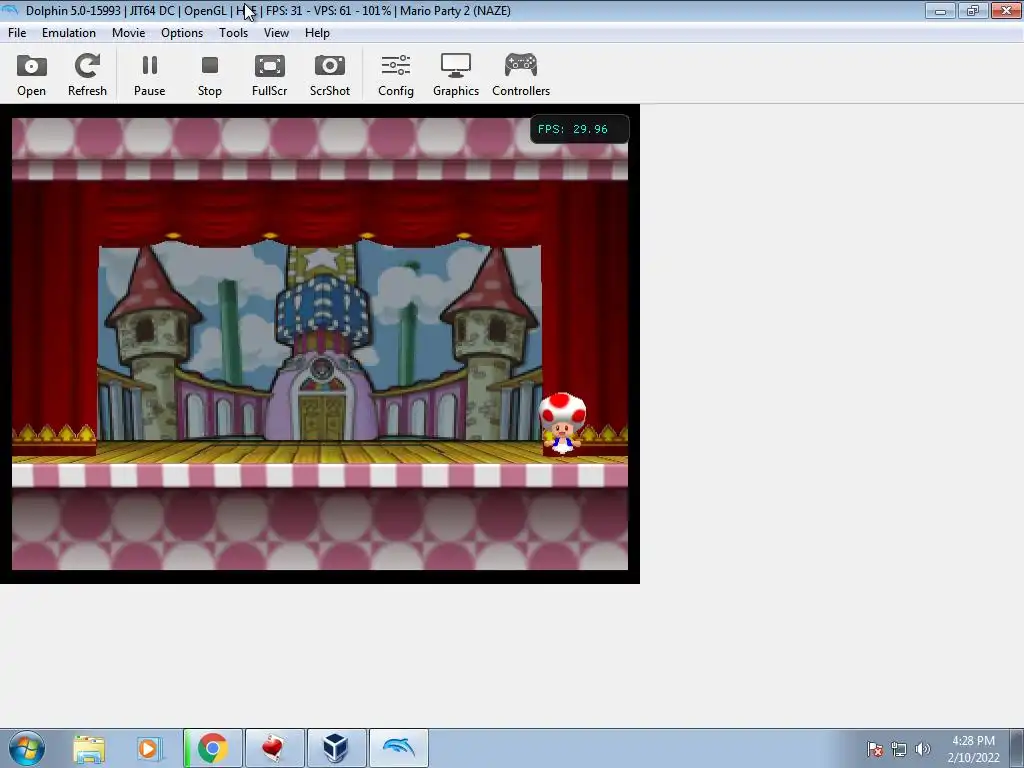1024x768 pixels.
Task: Select the Dolphin emulator taskbar button
Action: pyautogui.click(x=398, y=748)
